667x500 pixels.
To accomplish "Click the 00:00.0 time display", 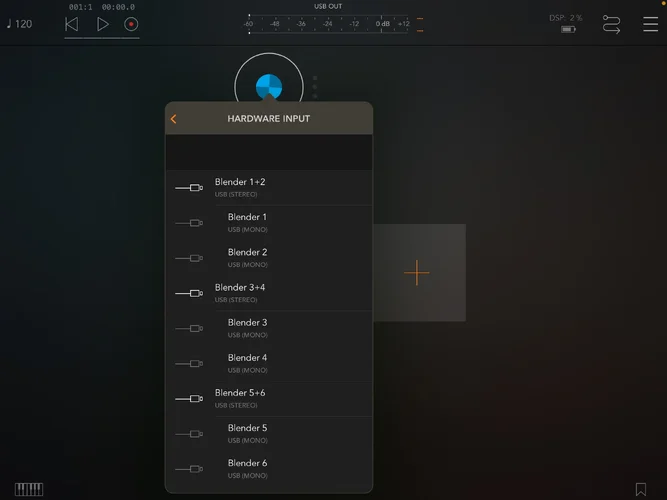I will tap(118, 7).
